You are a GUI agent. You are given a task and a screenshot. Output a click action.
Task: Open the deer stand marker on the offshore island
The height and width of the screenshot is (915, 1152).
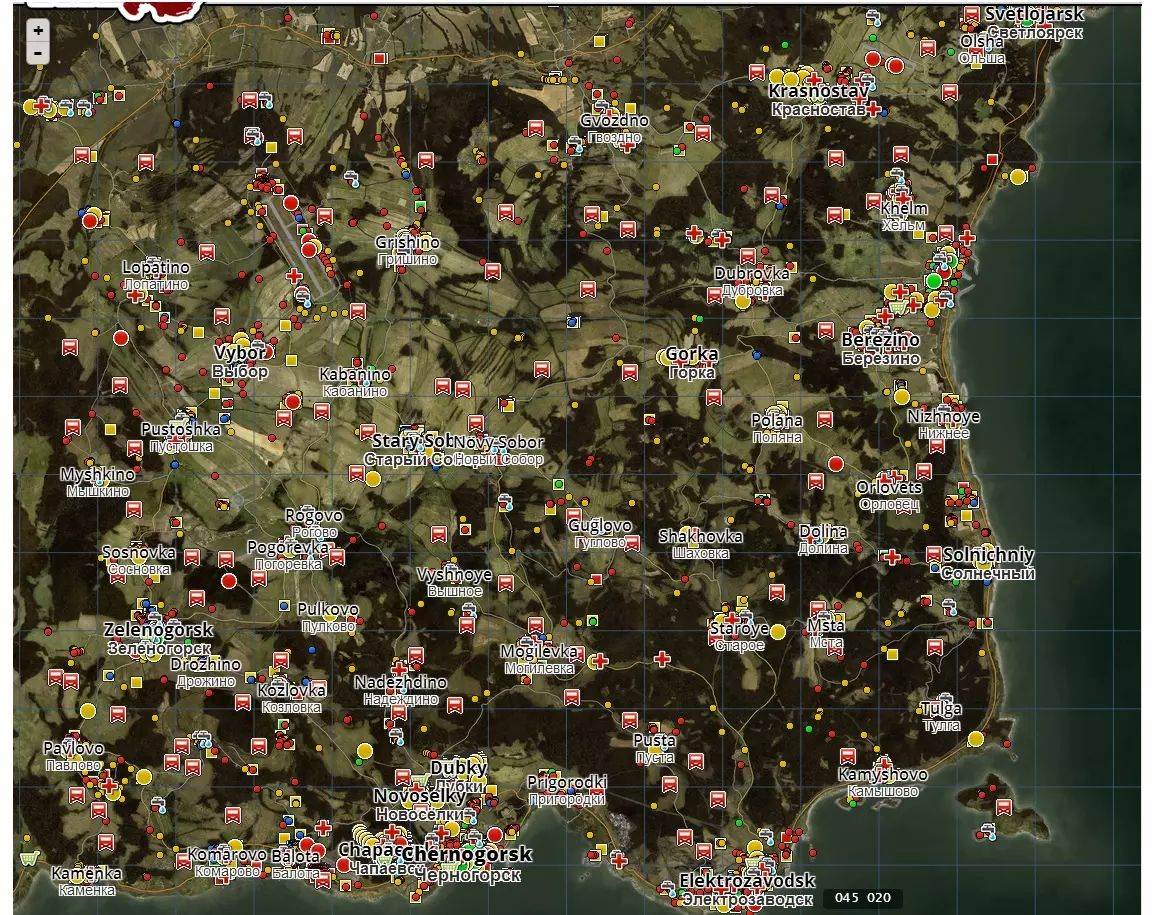coord(1004,807)
